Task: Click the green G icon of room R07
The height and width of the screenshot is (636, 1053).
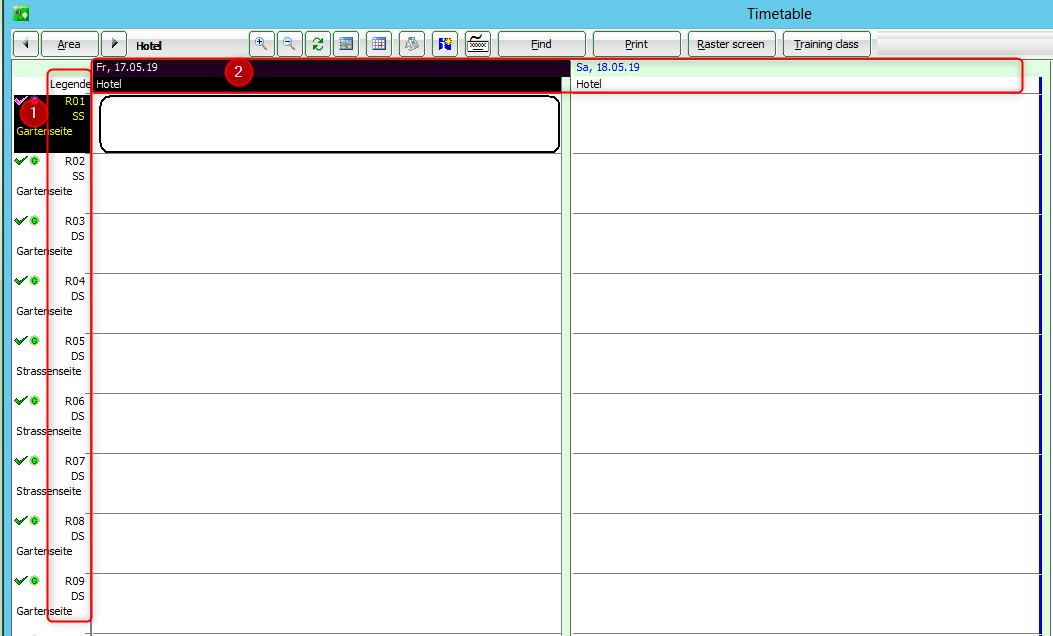Action: [x=34, y=460]
